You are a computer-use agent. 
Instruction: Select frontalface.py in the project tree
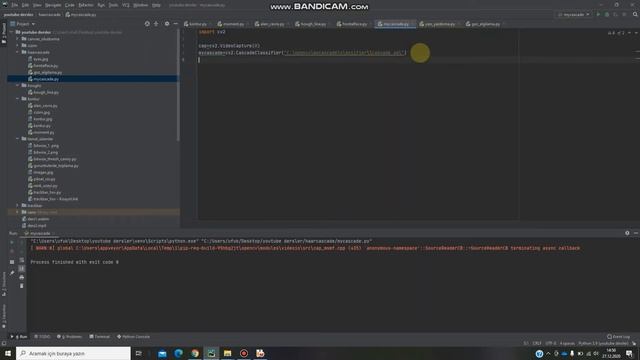pyautogui.click(x=43, y=66)
